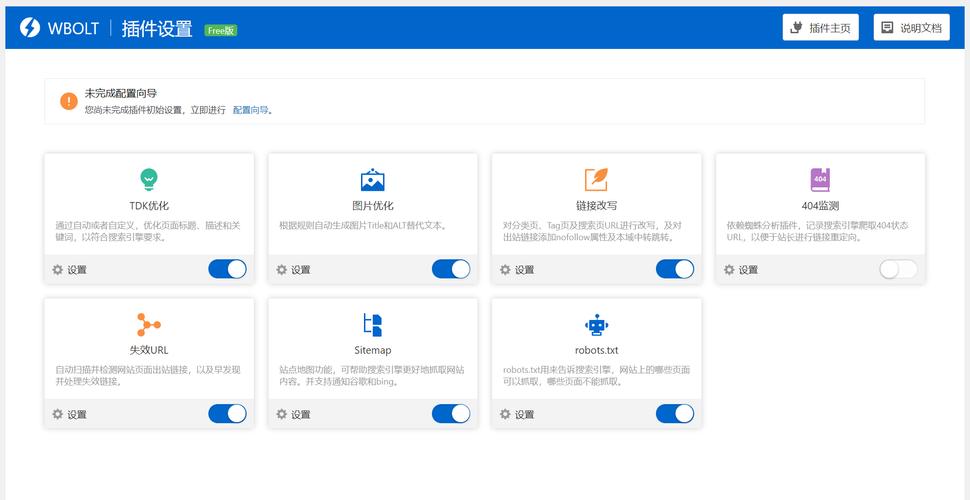Click the WBOLT lightning logo
The height and width of the screenshot is (500, 970).
(30, 28)
